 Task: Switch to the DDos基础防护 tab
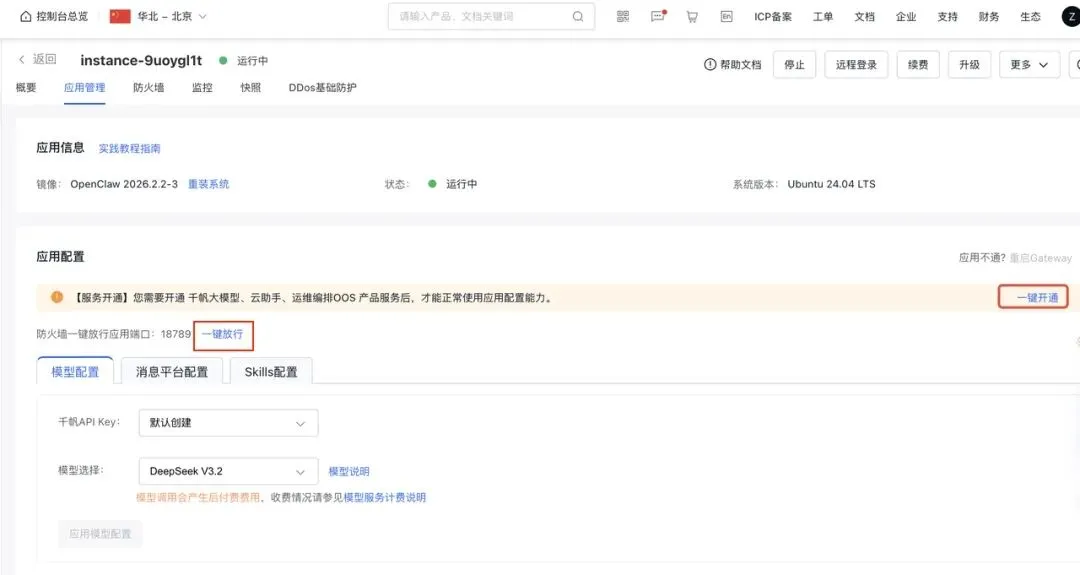tap(322, 87)
